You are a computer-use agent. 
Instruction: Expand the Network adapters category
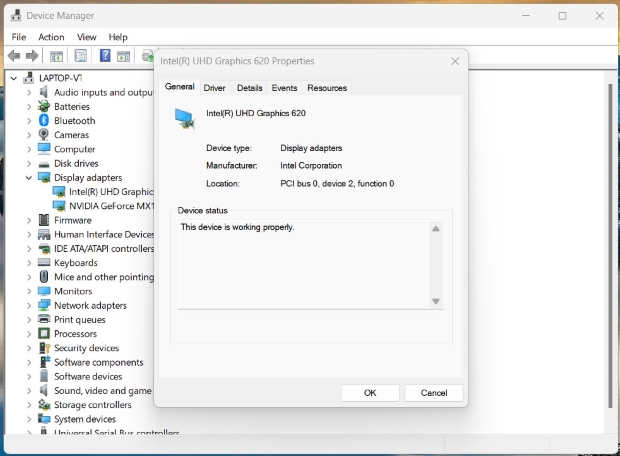(x=29, y=306)
